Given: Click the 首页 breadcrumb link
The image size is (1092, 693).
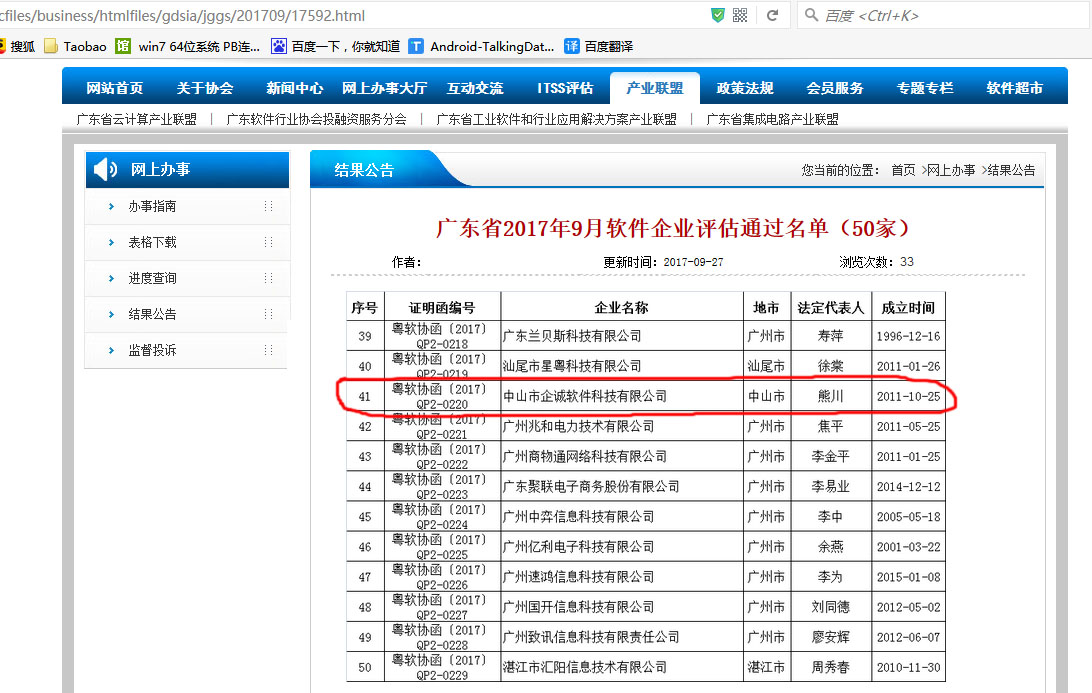Looking at the screenshot, I should (x=903, y=170).
